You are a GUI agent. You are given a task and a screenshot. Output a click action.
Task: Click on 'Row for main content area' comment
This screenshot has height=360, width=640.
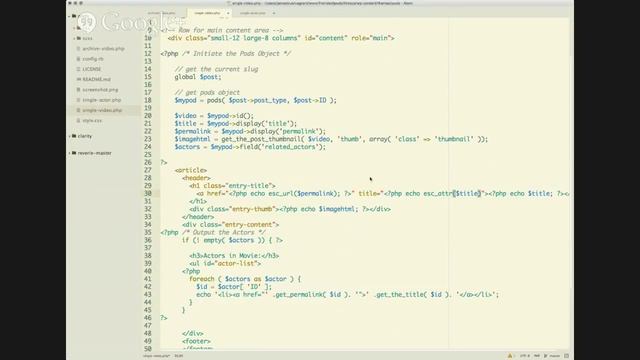[224, 30]
